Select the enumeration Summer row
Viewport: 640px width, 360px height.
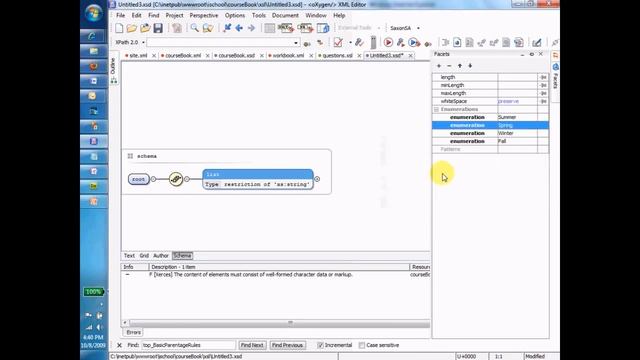pos(490,117)
